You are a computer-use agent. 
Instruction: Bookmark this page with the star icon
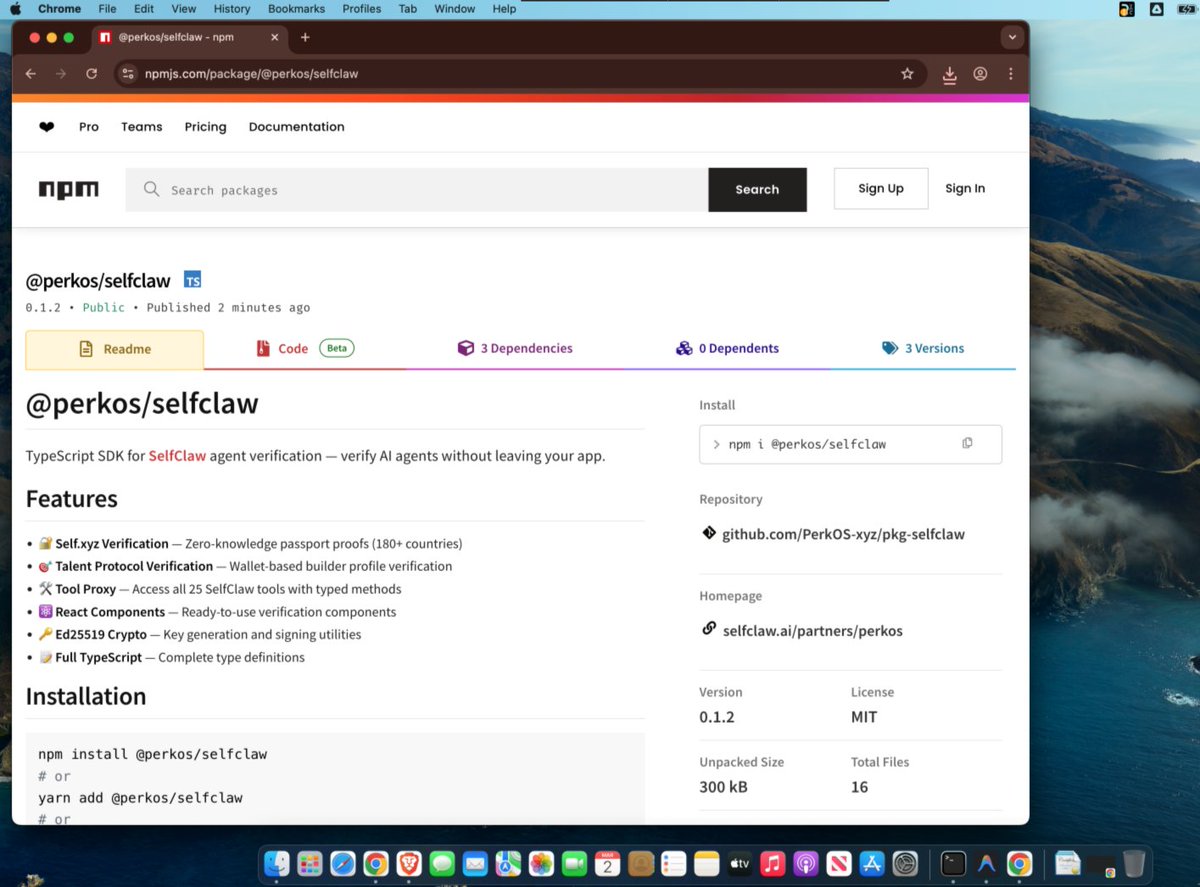coord(907,74)
